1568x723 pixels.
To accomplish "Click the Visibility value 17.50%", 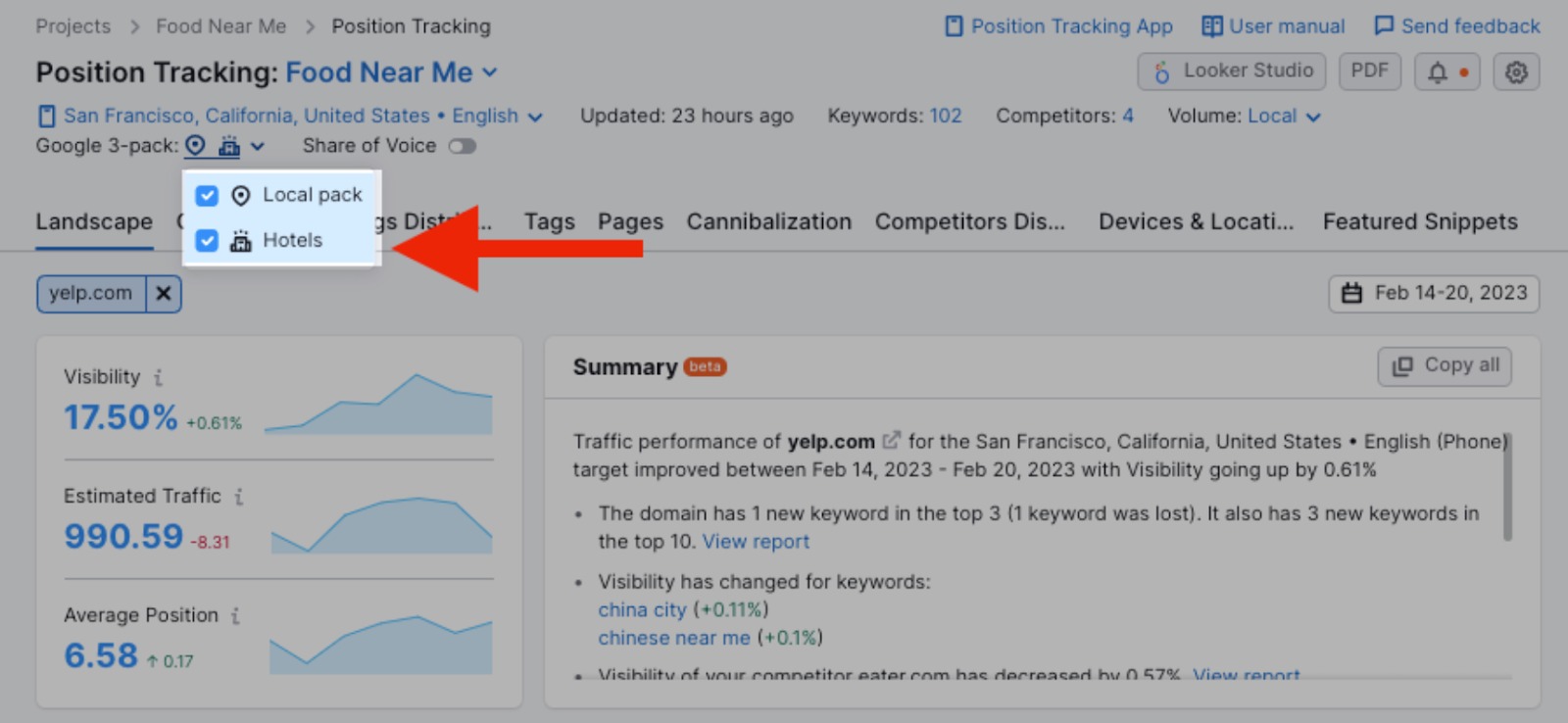I will (121, 417).
